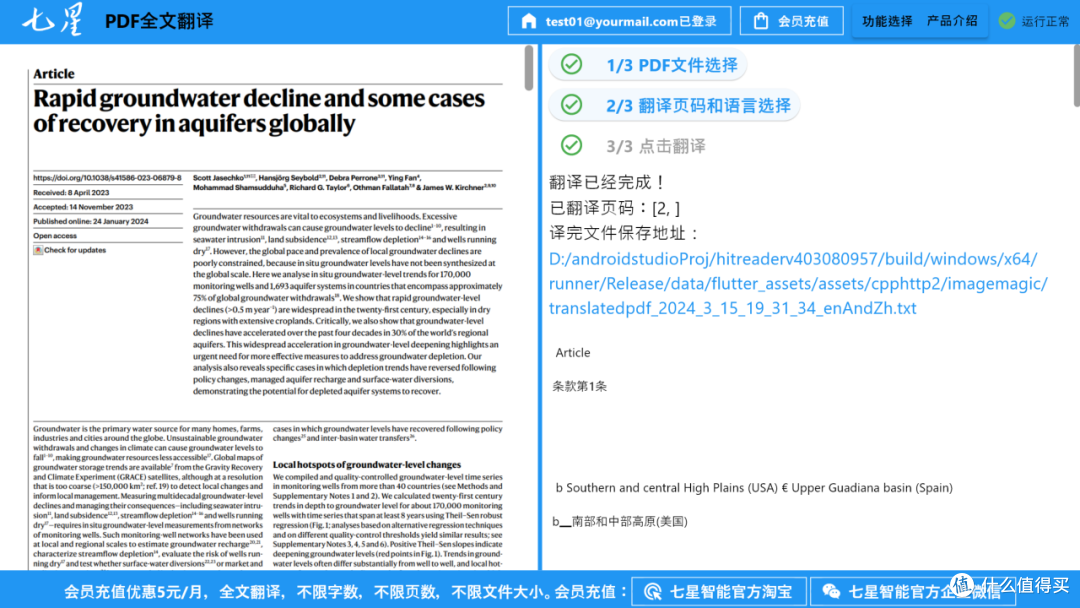Open 七星智能官方企业微信 button
The width and height of the screenshot is (1080, 608).
(x=913, y=591)
